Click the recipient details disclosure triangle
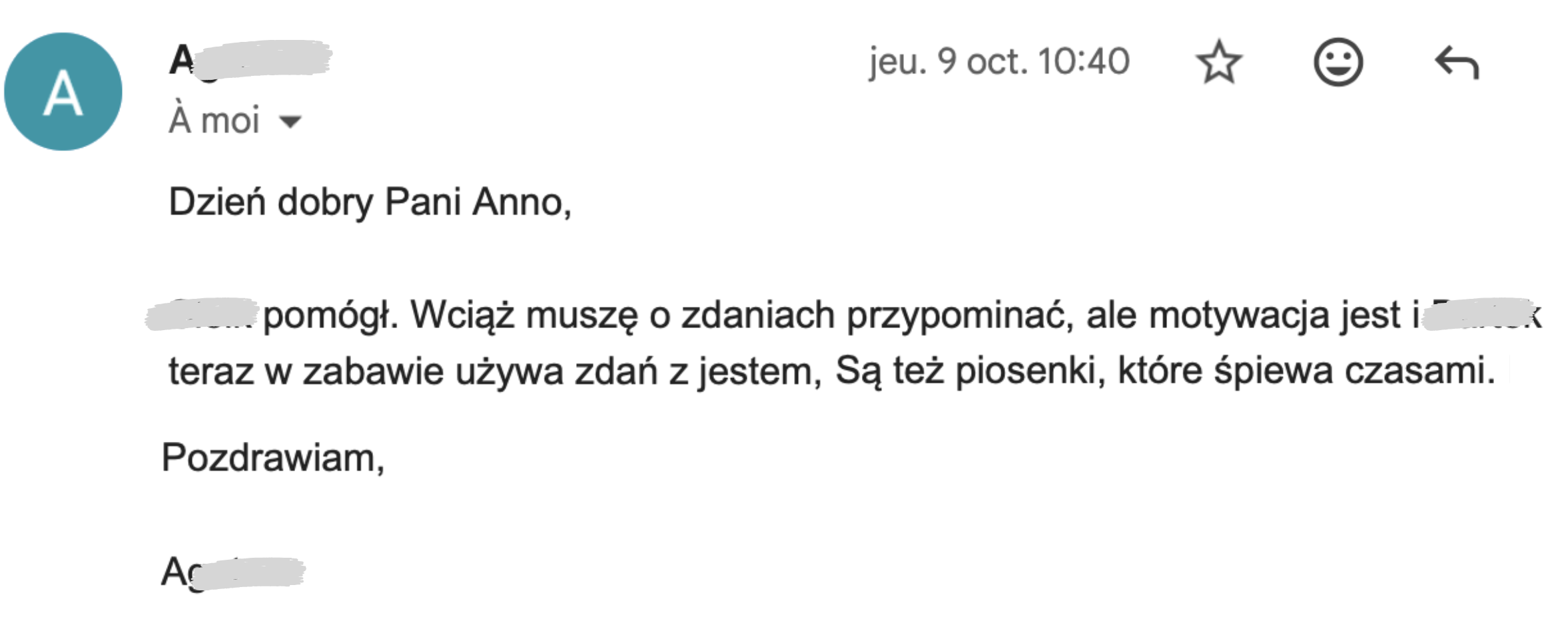Viewport: 1568px width, 619px height. tap(289, 122)
